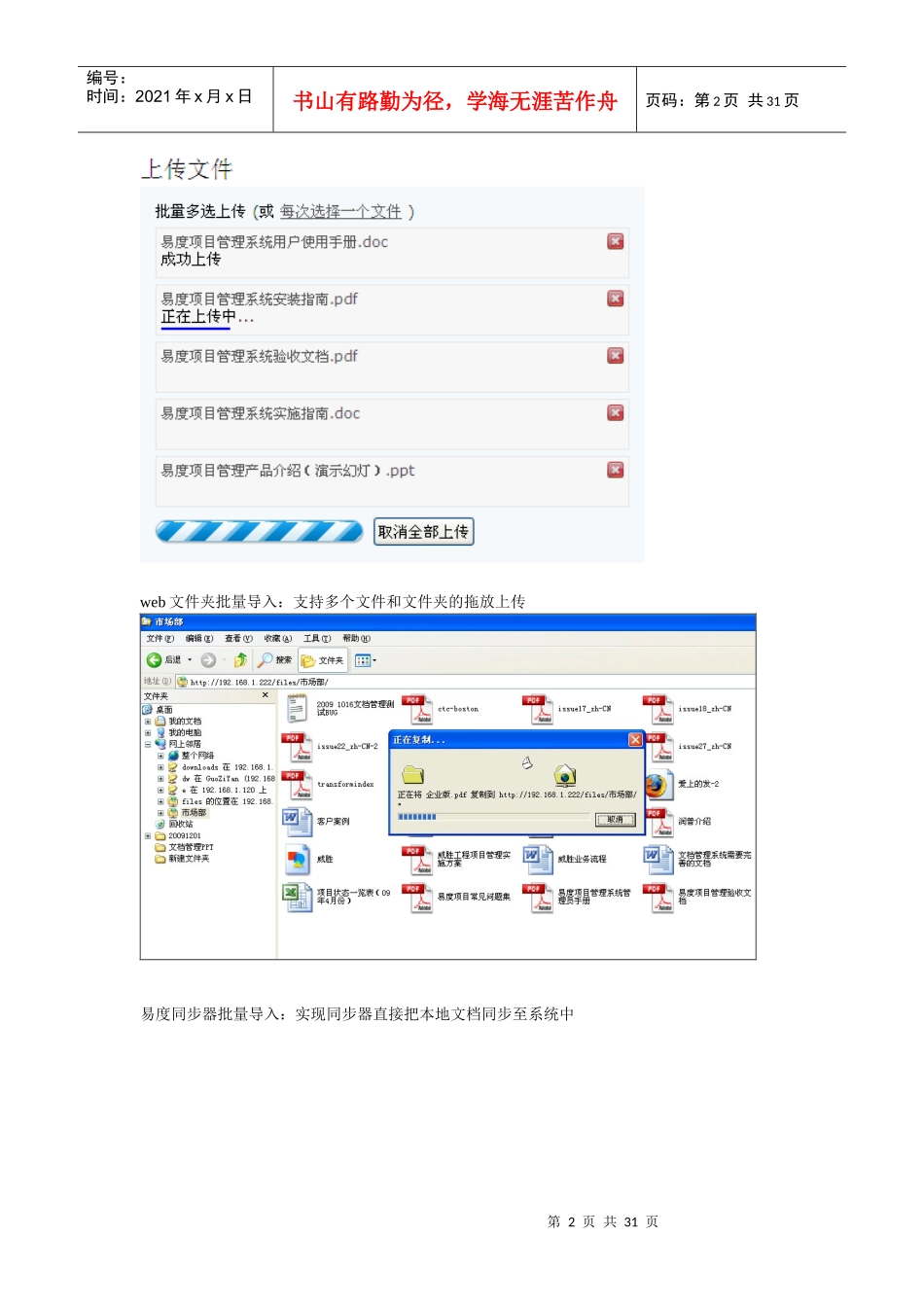Select ctc-boston PDF icon

[416, 709]
